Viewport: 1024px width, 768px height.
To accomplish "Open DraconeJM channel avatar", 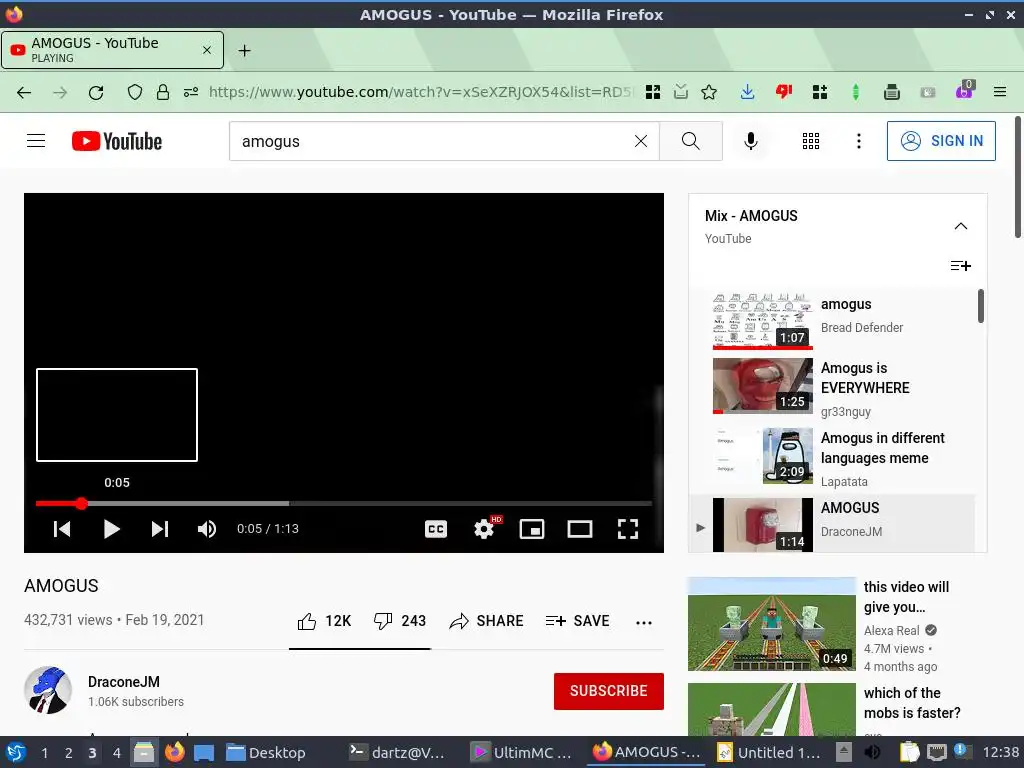I will tap(48, 690).
